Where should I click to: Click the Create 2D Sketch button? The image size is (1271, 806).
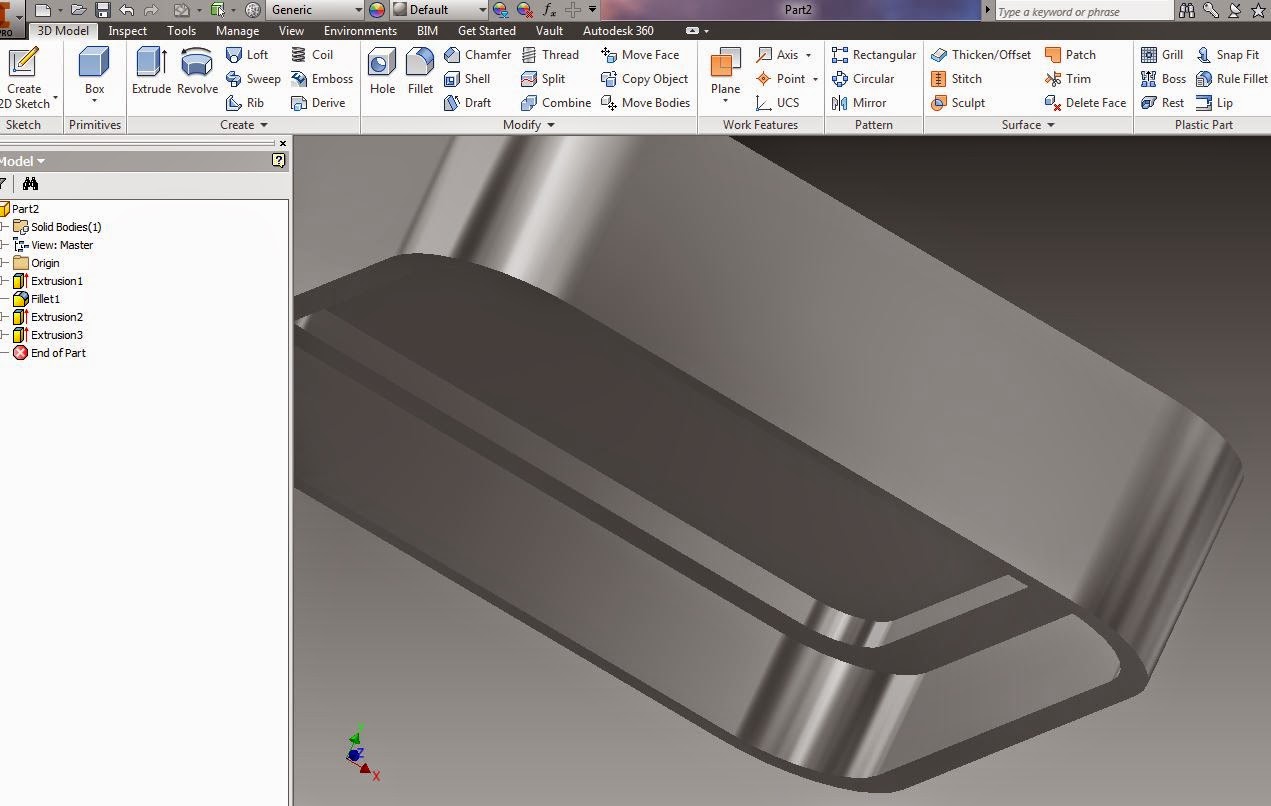[x=24, y=76]
